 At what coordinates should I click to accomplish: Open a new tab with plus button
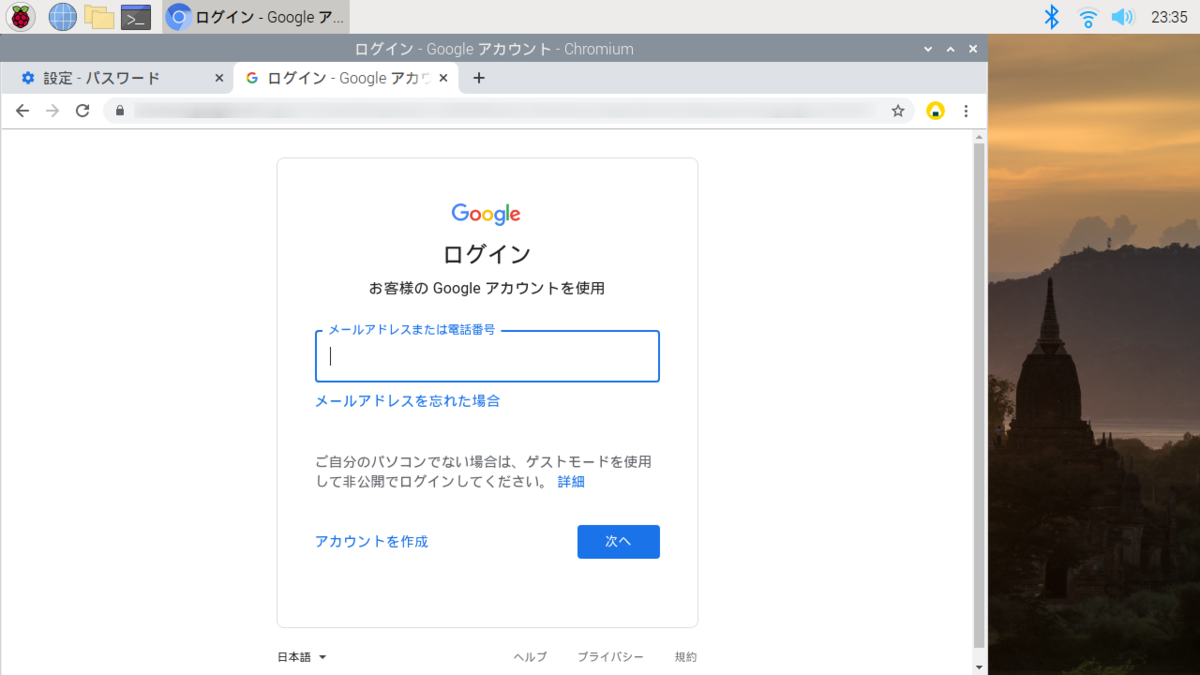[479, 78]
